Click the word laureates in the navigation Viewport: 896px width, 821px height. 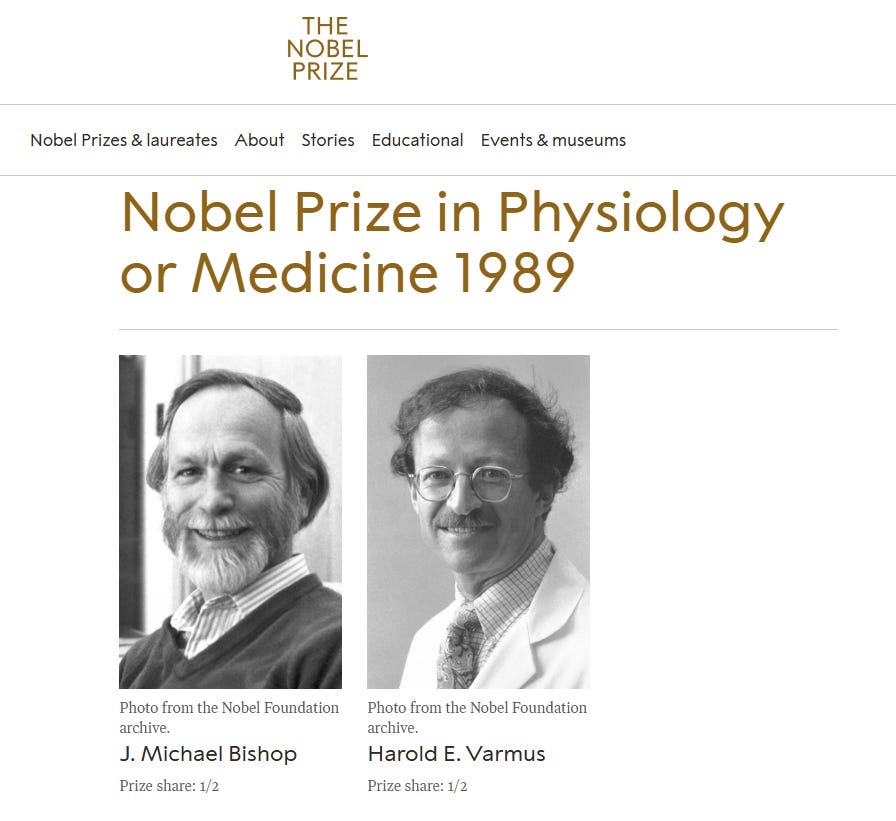(182, 140)
